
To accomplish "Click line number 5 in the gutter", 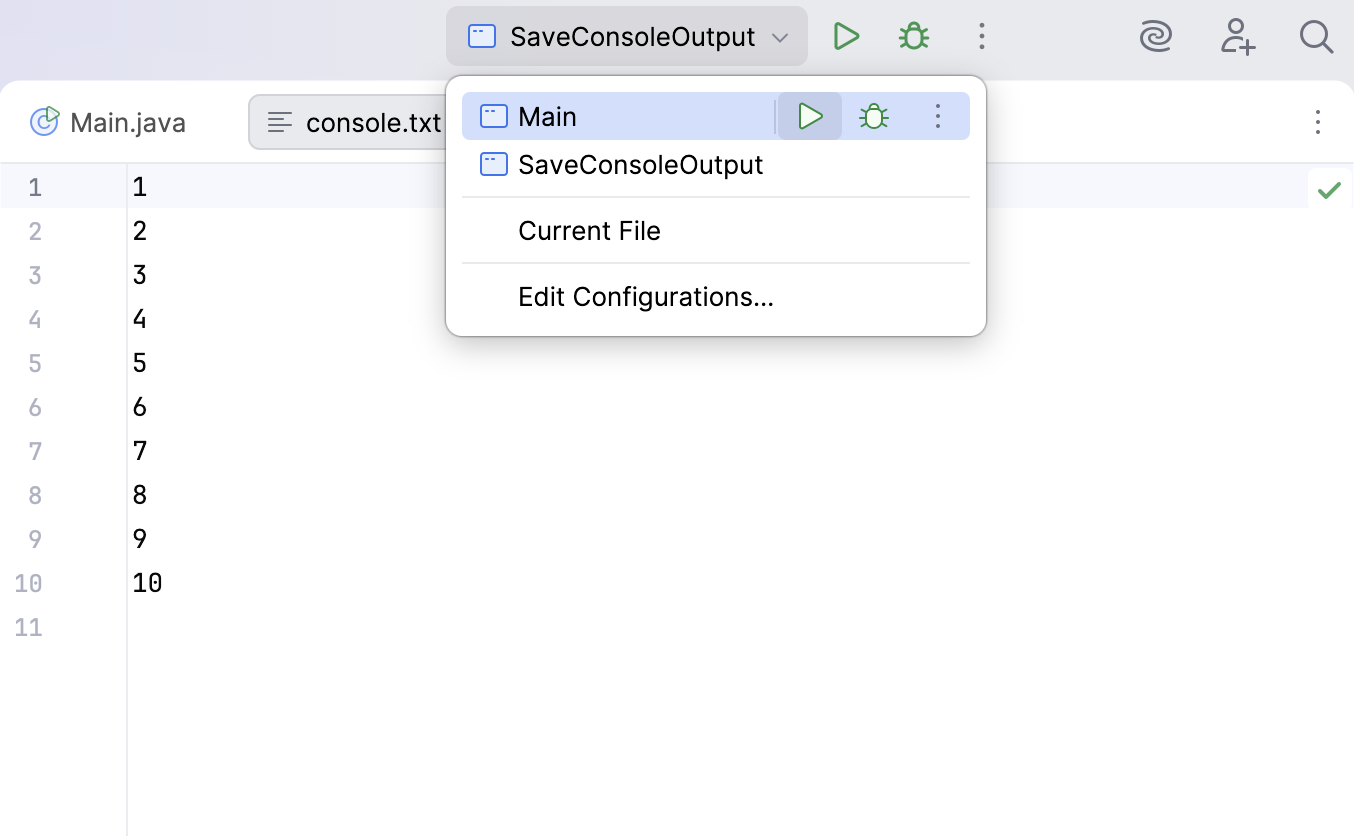I will tap(35, 362).
